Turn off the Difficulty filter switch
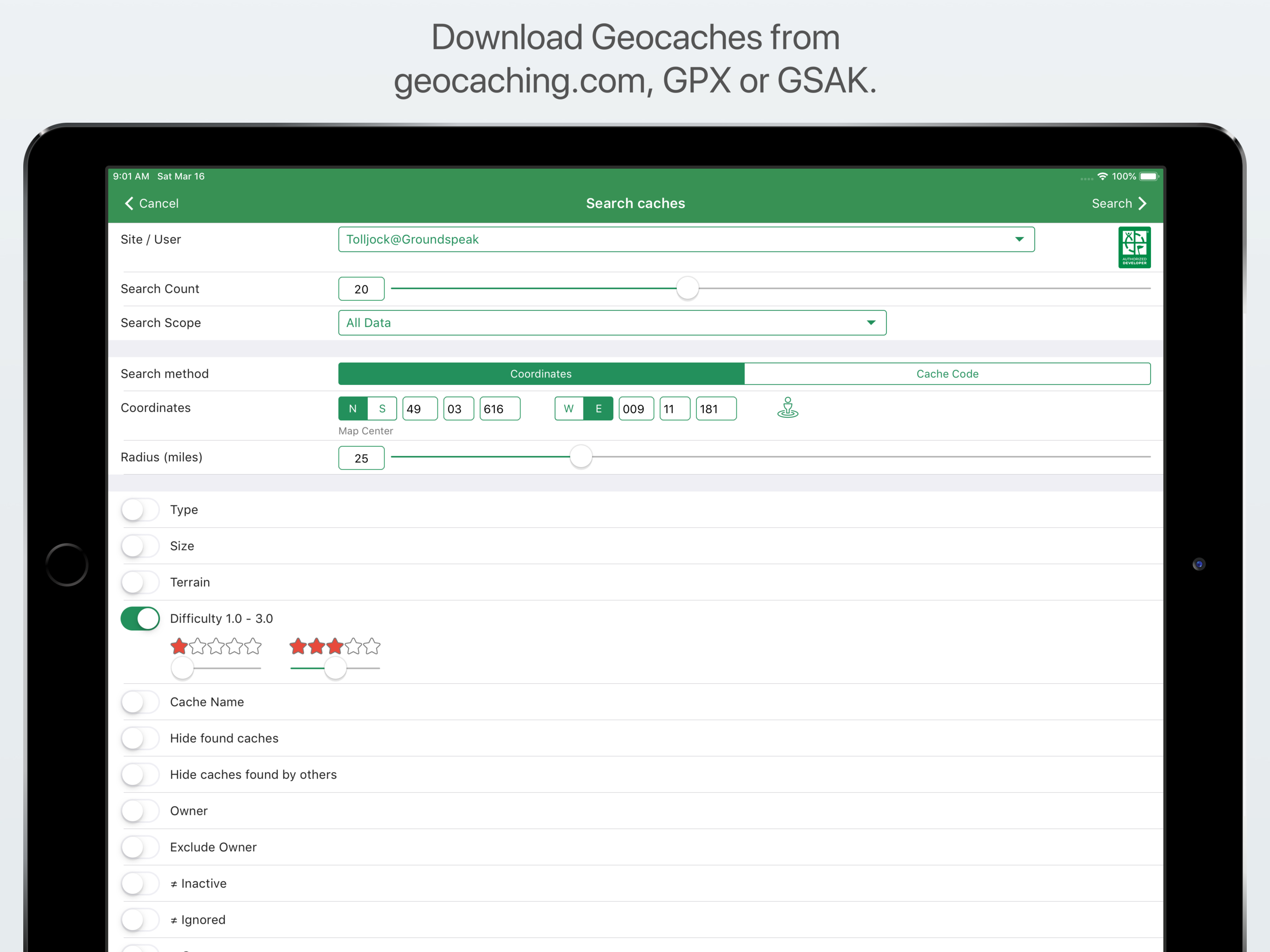Image resolution: width=1270 pixels, height=952 pixels. coord(140,618)
